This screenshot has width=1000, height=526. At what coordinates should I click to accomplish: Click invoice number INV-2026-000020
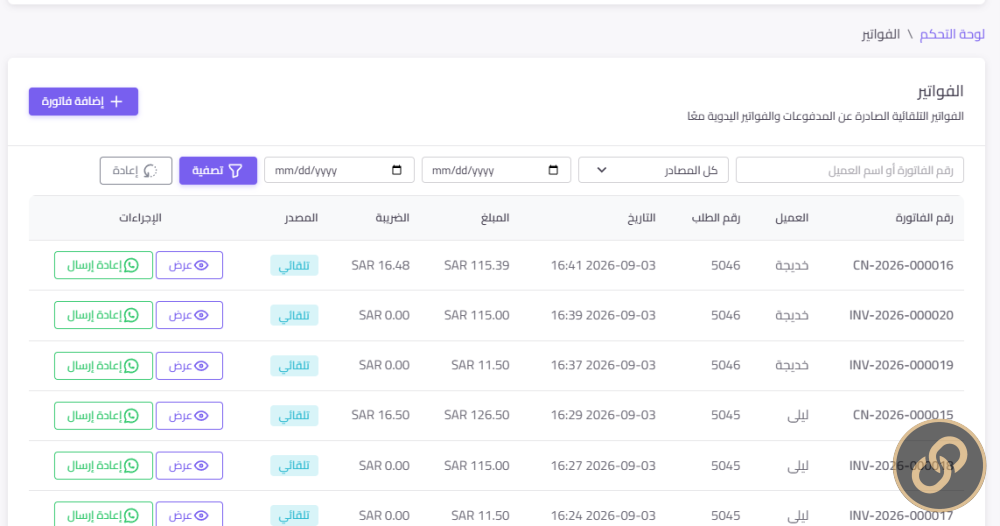901,315
